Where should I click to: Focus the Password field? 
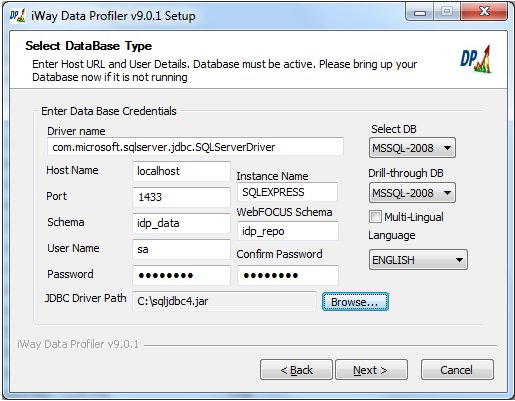click(181, 275)
